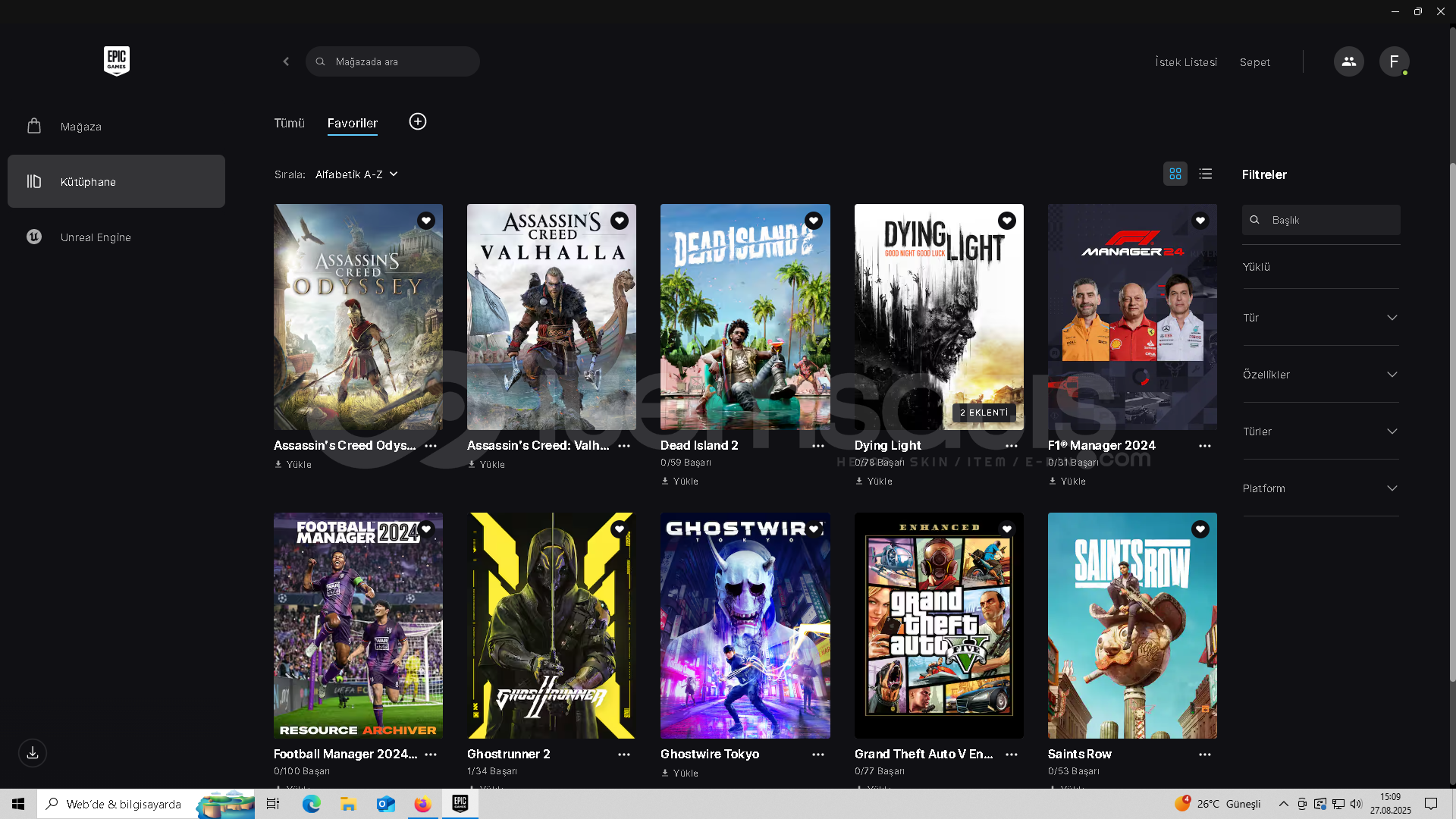
Task: Open Unreal Engine in the sidebar
Action: point(116,237)
